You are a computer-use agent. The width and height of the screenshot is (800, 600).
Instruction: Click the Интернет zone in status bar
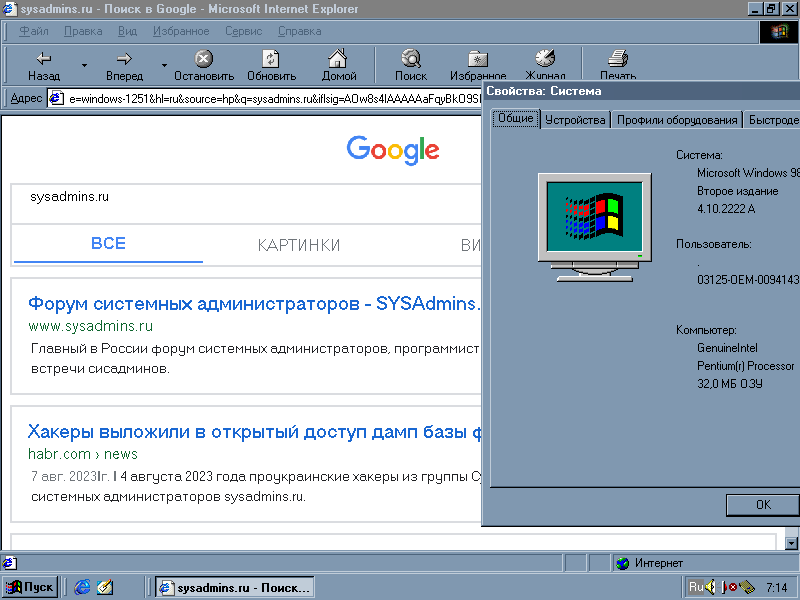(658, 563)
